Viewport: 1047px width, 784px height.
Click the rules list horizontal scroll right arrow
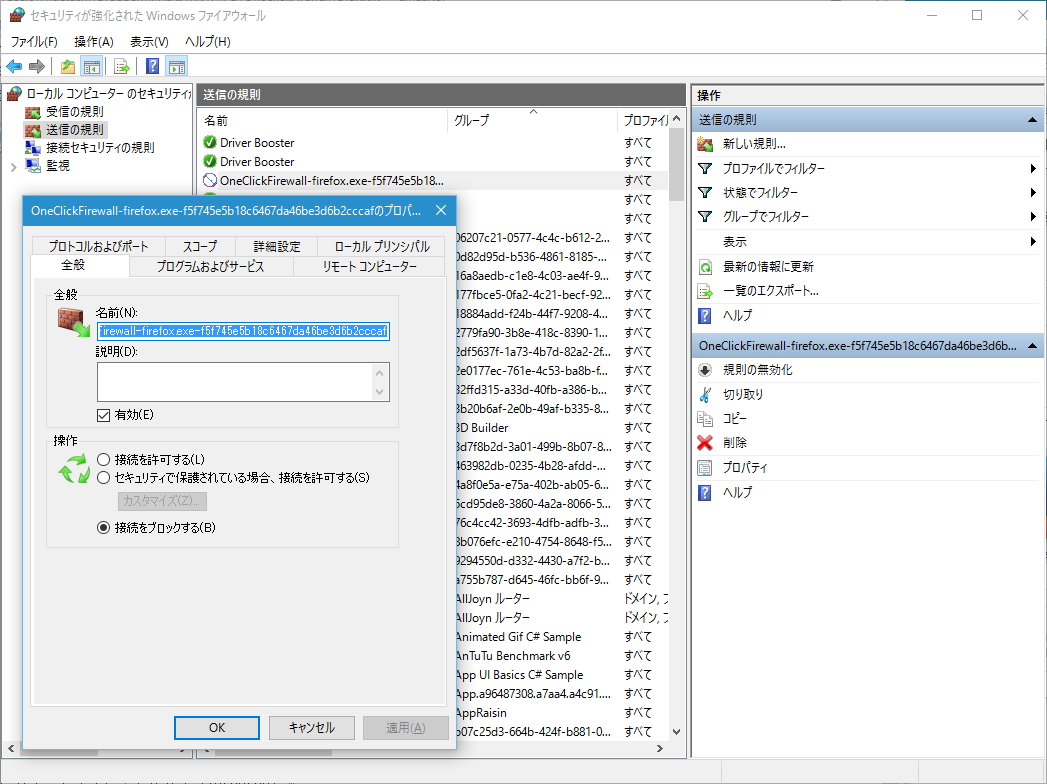click(660, 749)
